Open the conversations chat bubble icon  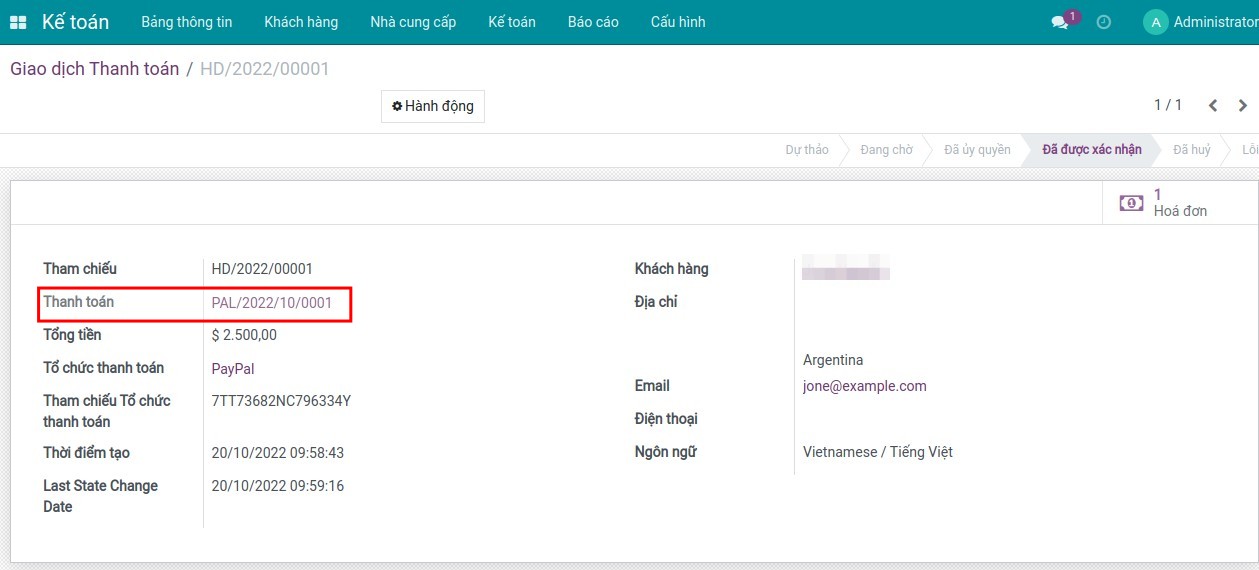point(1060,22)
